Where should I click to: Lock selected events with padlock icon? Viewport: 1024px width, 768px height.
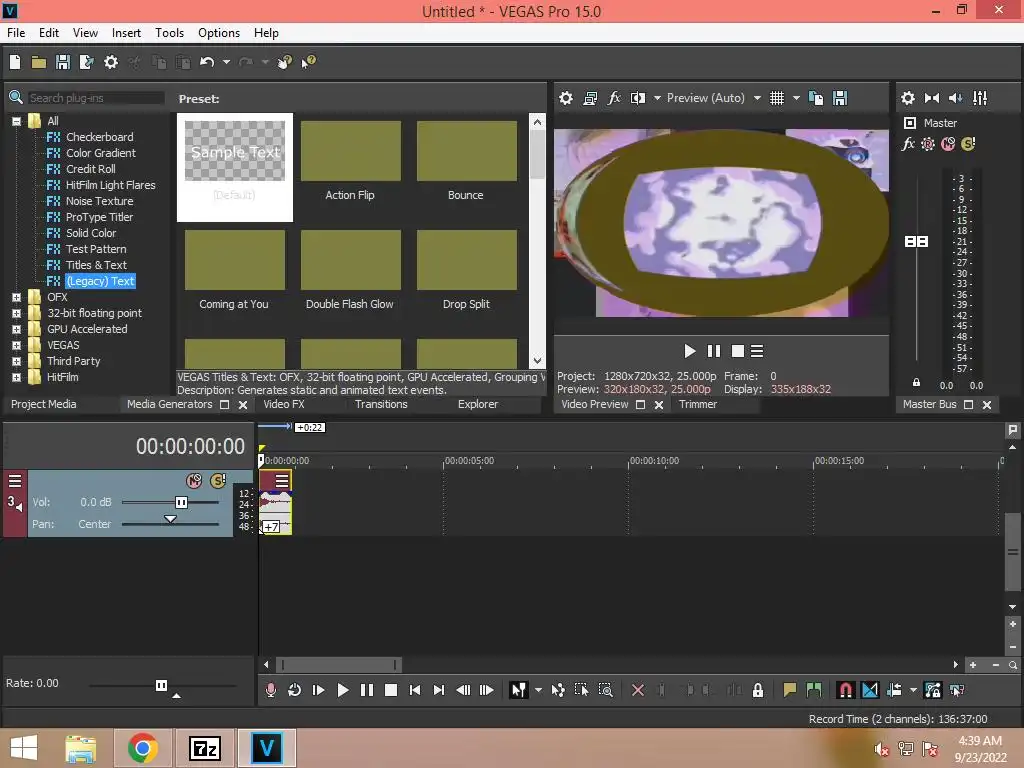(x=758, y=690)
